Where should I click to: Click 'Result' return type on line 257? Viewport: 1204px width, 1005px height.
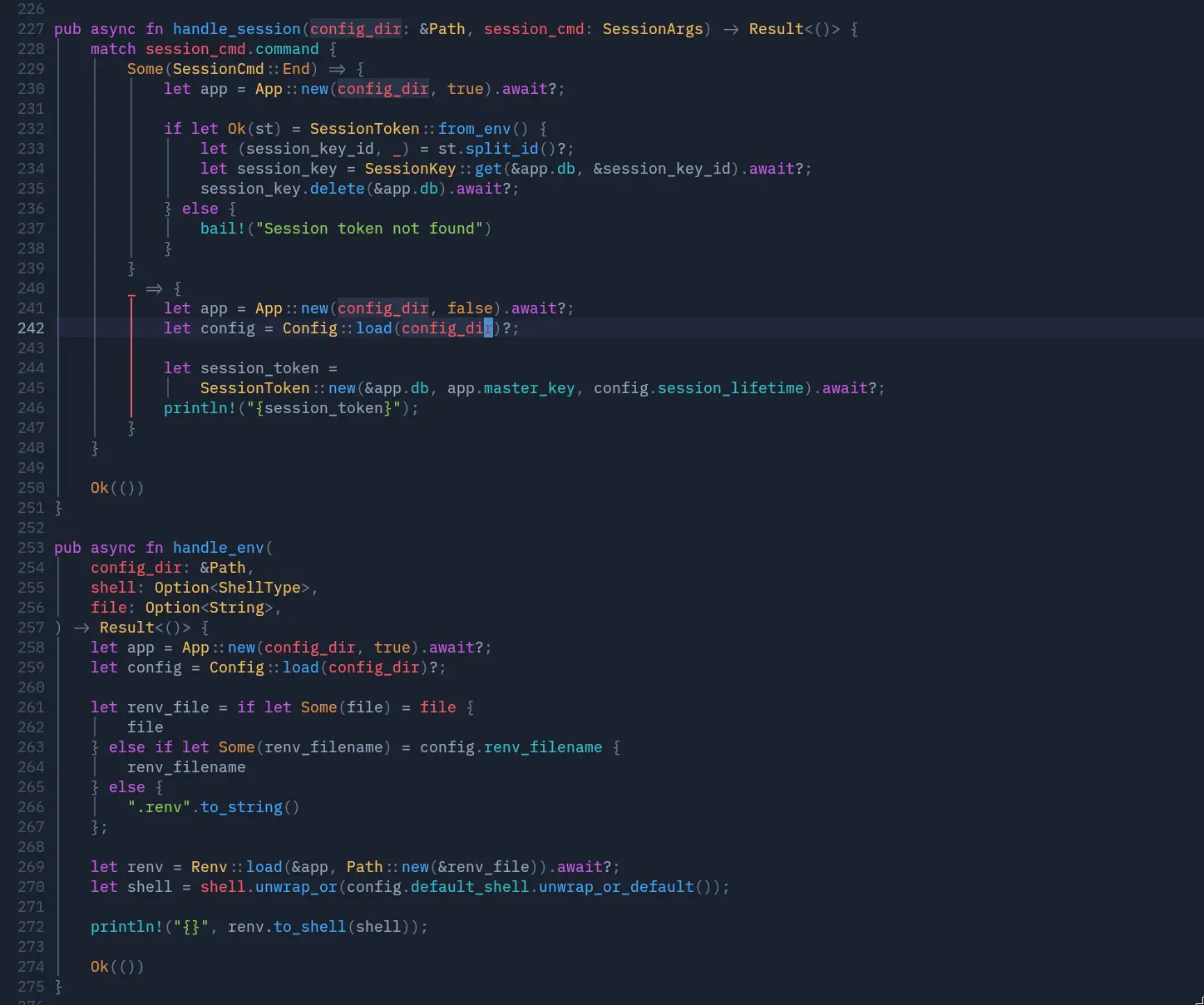127,628
